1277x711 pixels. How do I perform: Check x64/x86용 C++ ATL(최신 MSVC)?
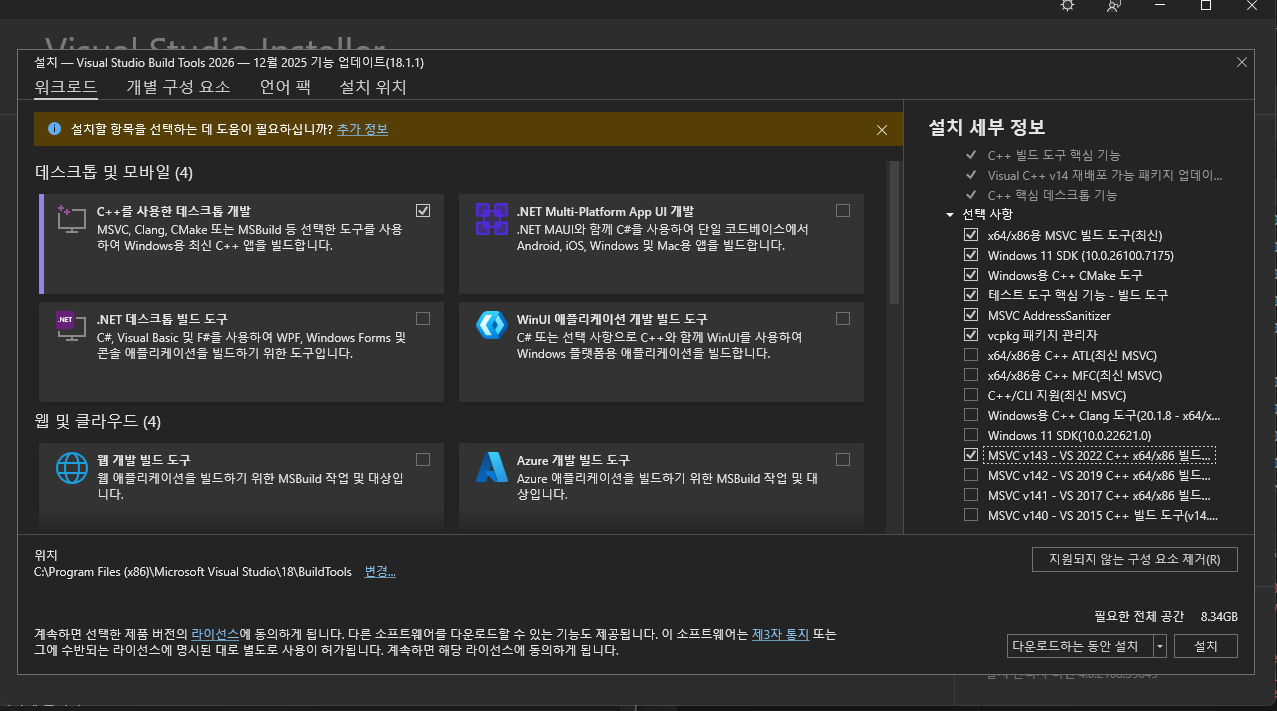pyautogui.click(x=971, y=355)
